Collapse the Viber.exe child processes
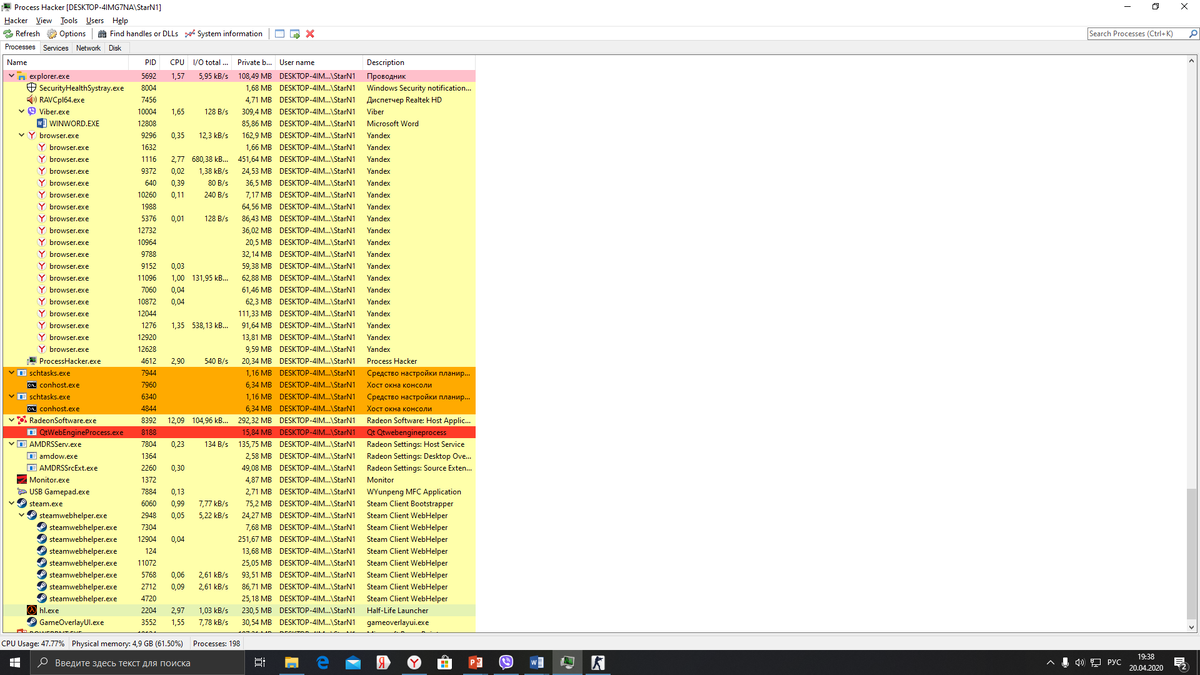The height and width of the screenshot is (675, 1200). point(22,112)
